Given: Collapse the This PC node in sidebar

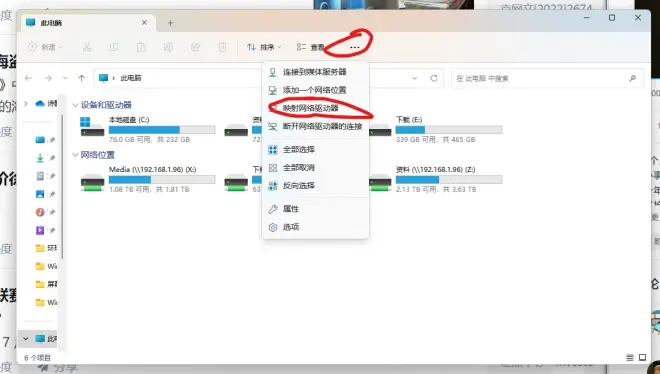Looking at the screenshot, I should [26, 339].
